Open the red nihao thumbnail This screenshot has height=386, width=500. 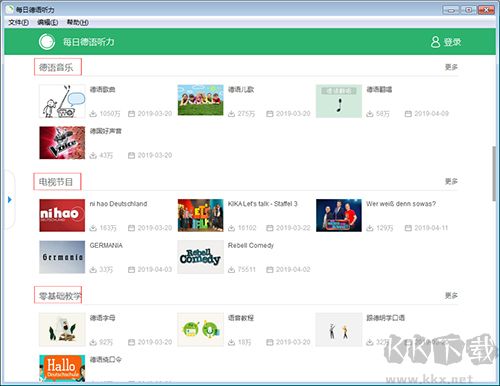(62, 215)
